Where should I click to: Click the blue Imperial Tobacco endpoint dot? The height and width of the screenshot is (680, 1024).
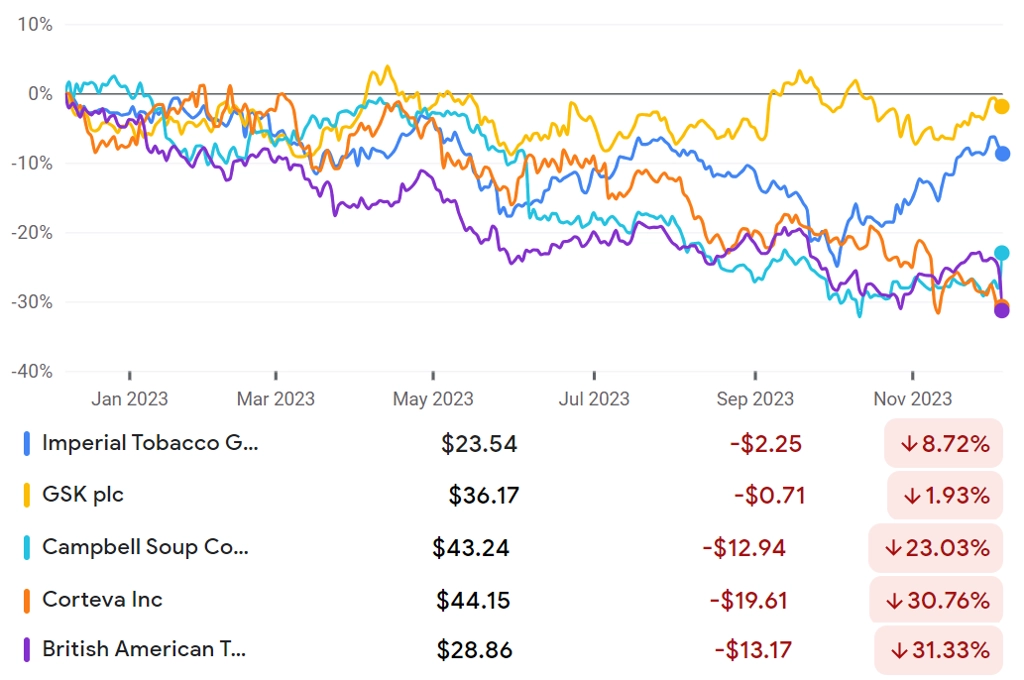(x=1002, y=154)
